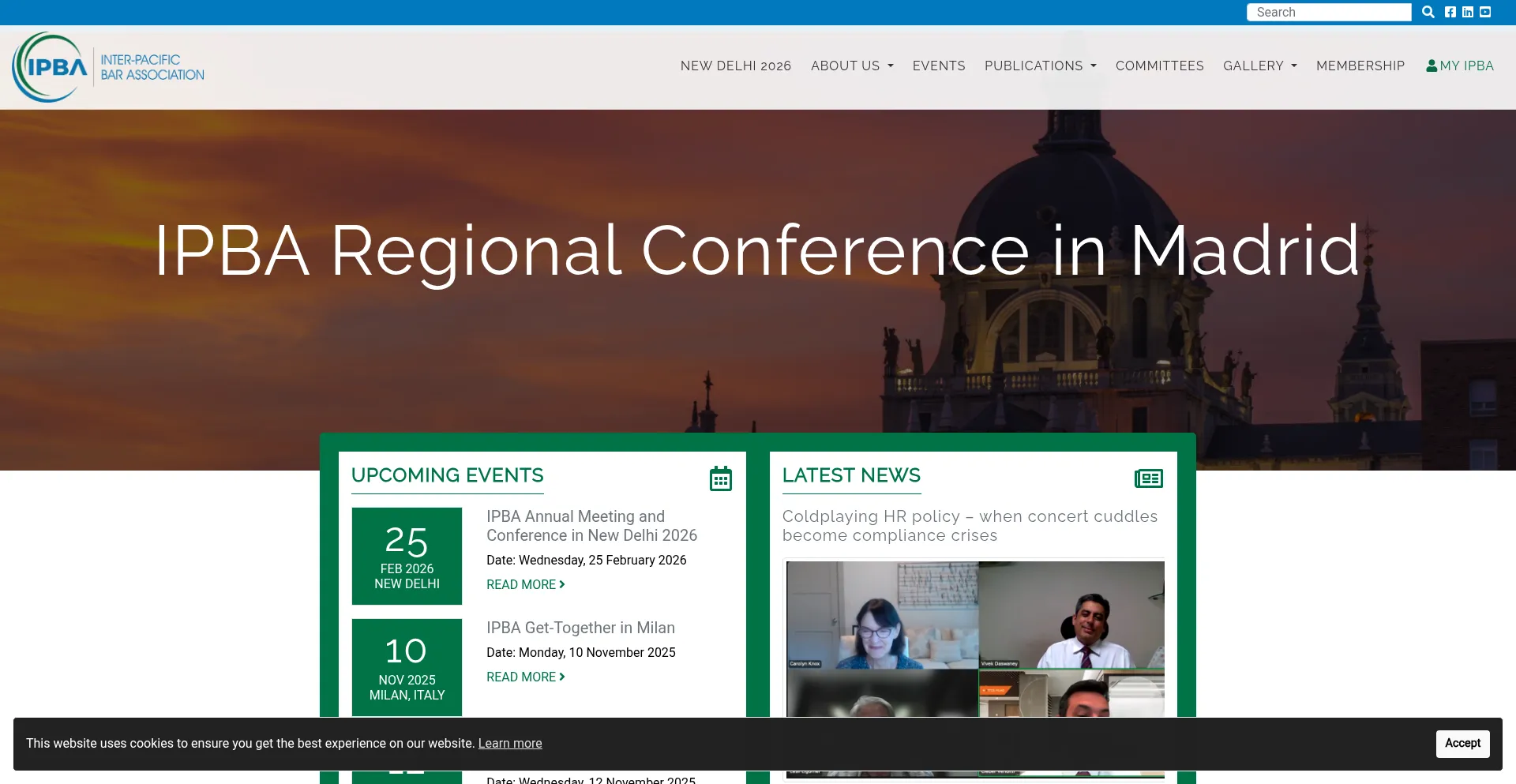Viewport: 1516px width, 784px height.
Task: Expand the Gallery dropdown menu
Action: tap(1259, 66)
